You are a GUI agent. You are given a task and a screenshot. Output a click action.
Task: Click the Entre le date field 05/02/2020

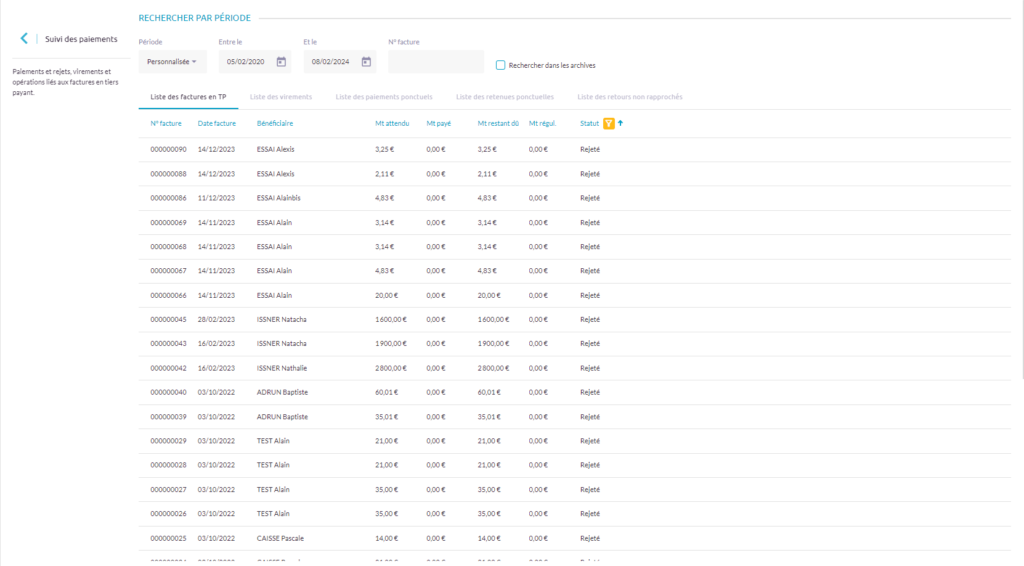pyautogui.click(x=246, y=62)
